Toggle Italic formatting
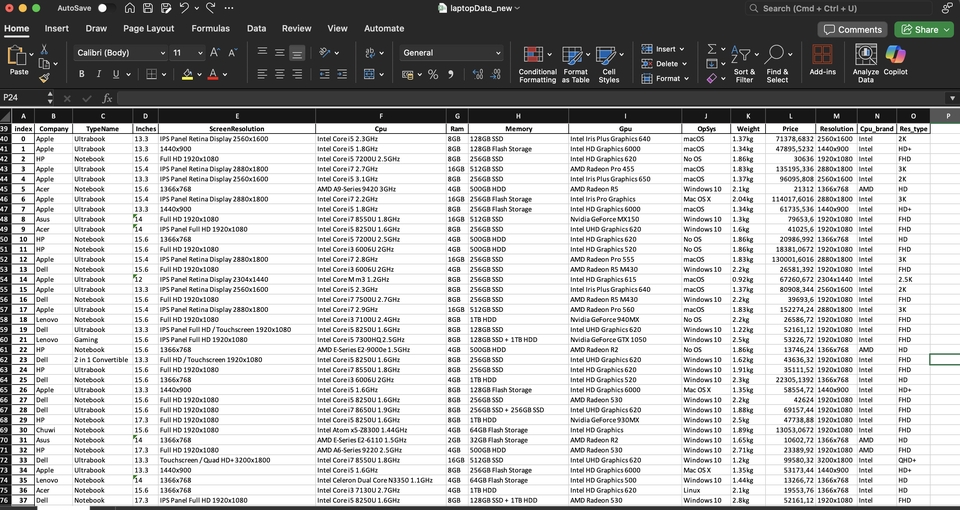This screenshot has width=960, height=510. coord(98,74)
